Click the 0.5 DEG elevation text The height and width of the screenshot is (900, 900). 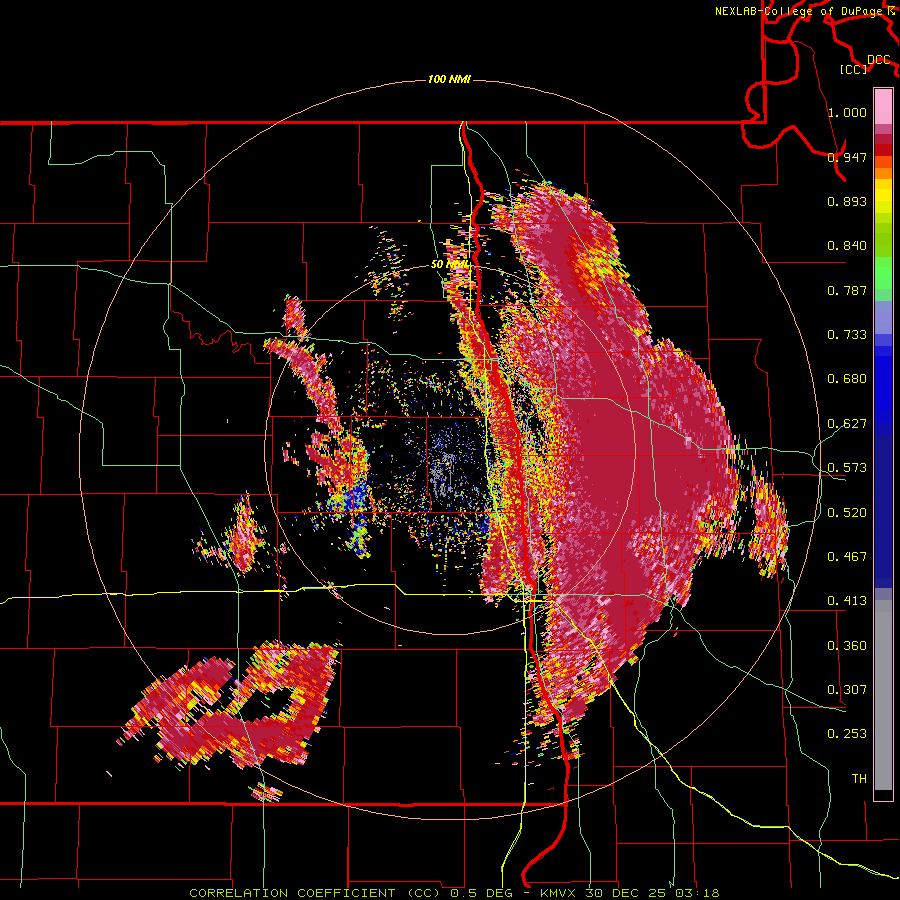(481, 893)
